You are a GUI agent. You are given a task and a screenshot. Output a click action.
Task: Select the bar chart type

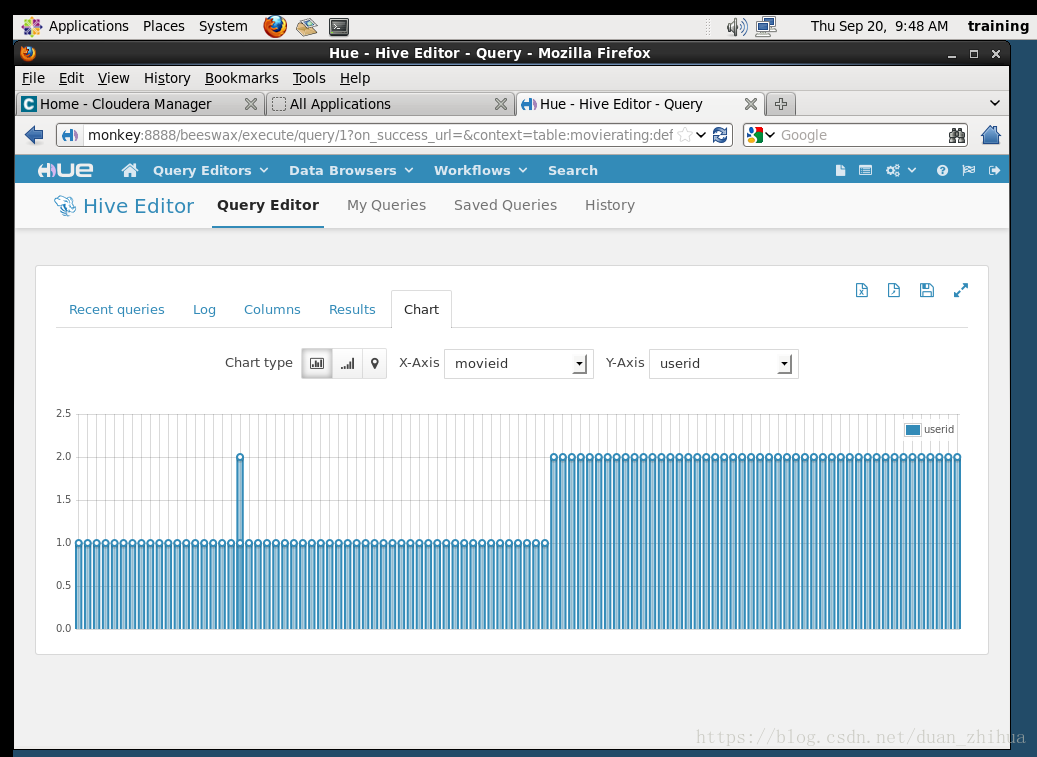pyautogui.click(x=317, y=364)
